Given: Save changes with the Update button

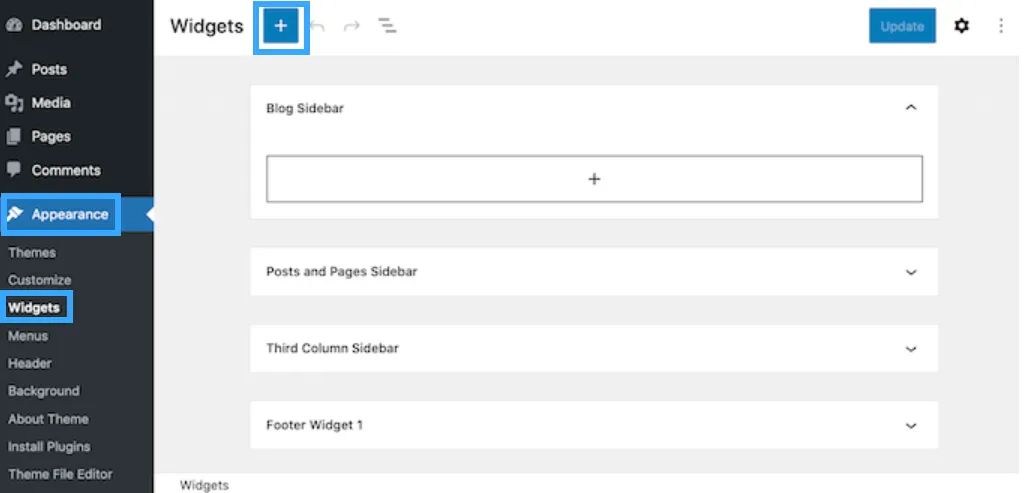Looking at the screenshot, I should coord(902,26).
